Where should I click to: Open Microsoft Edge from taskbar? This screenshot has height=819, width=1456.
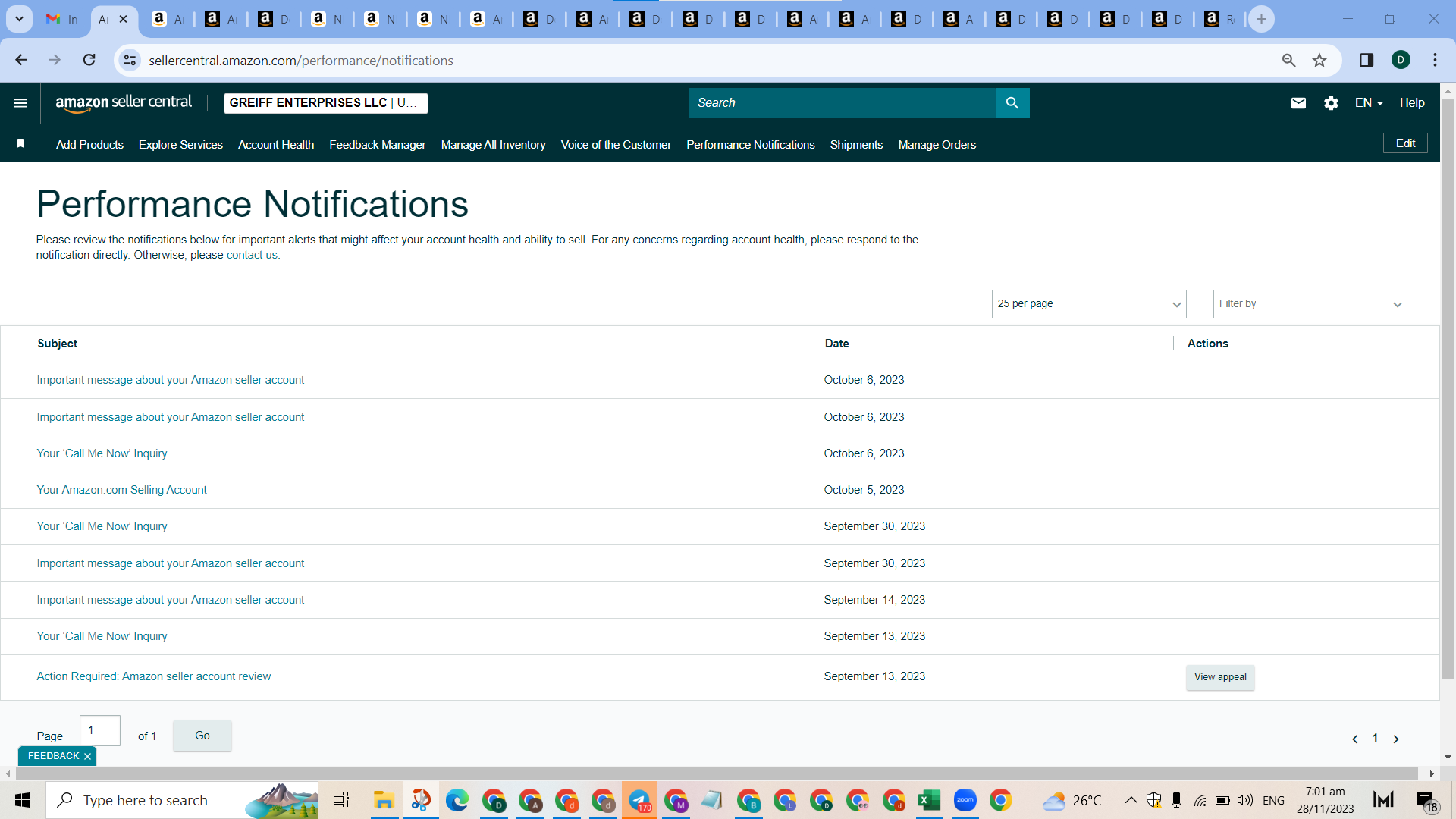[x=457, y=800]
